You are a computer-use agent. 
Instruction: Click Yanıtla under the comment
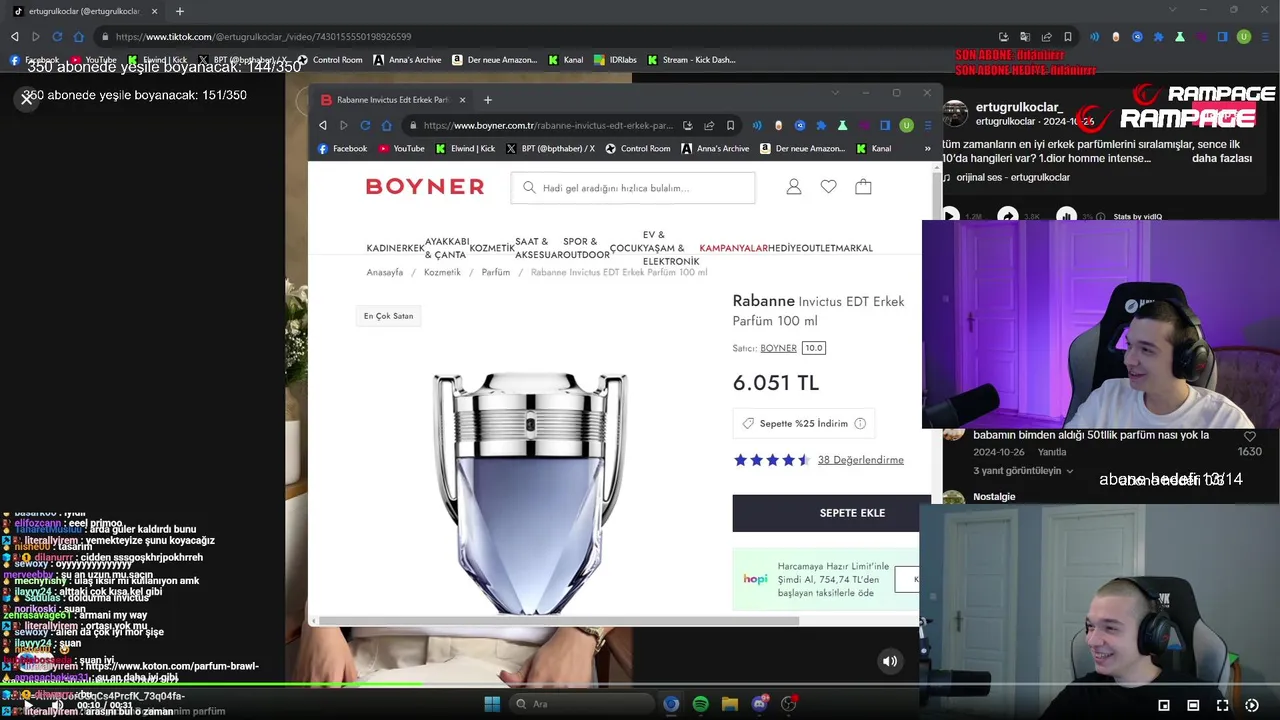coord(1052,452)
